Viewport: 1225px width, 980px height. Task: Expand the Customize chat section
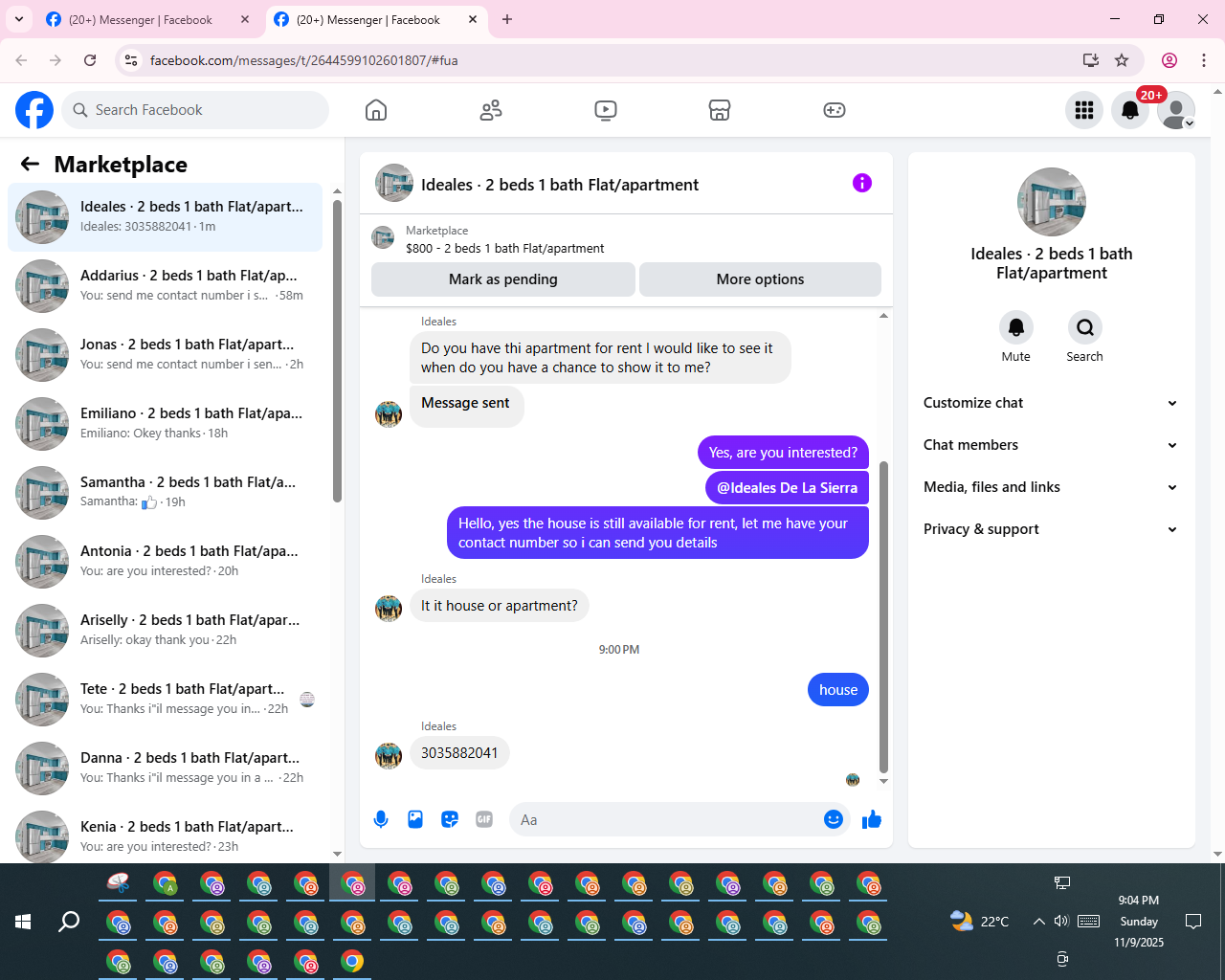click(1051, 403)
